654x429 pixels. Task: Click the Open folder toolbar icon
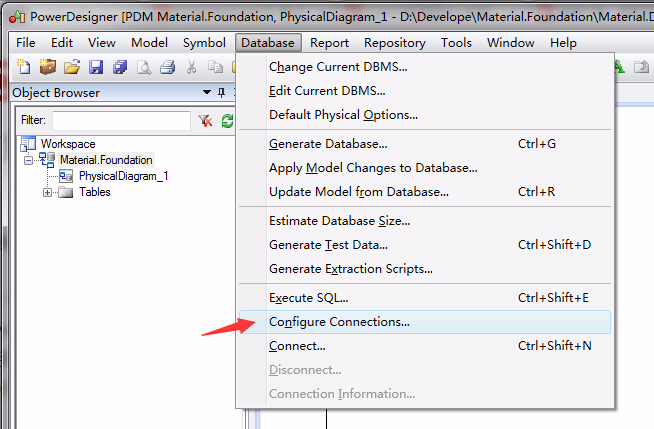(72, 67)
